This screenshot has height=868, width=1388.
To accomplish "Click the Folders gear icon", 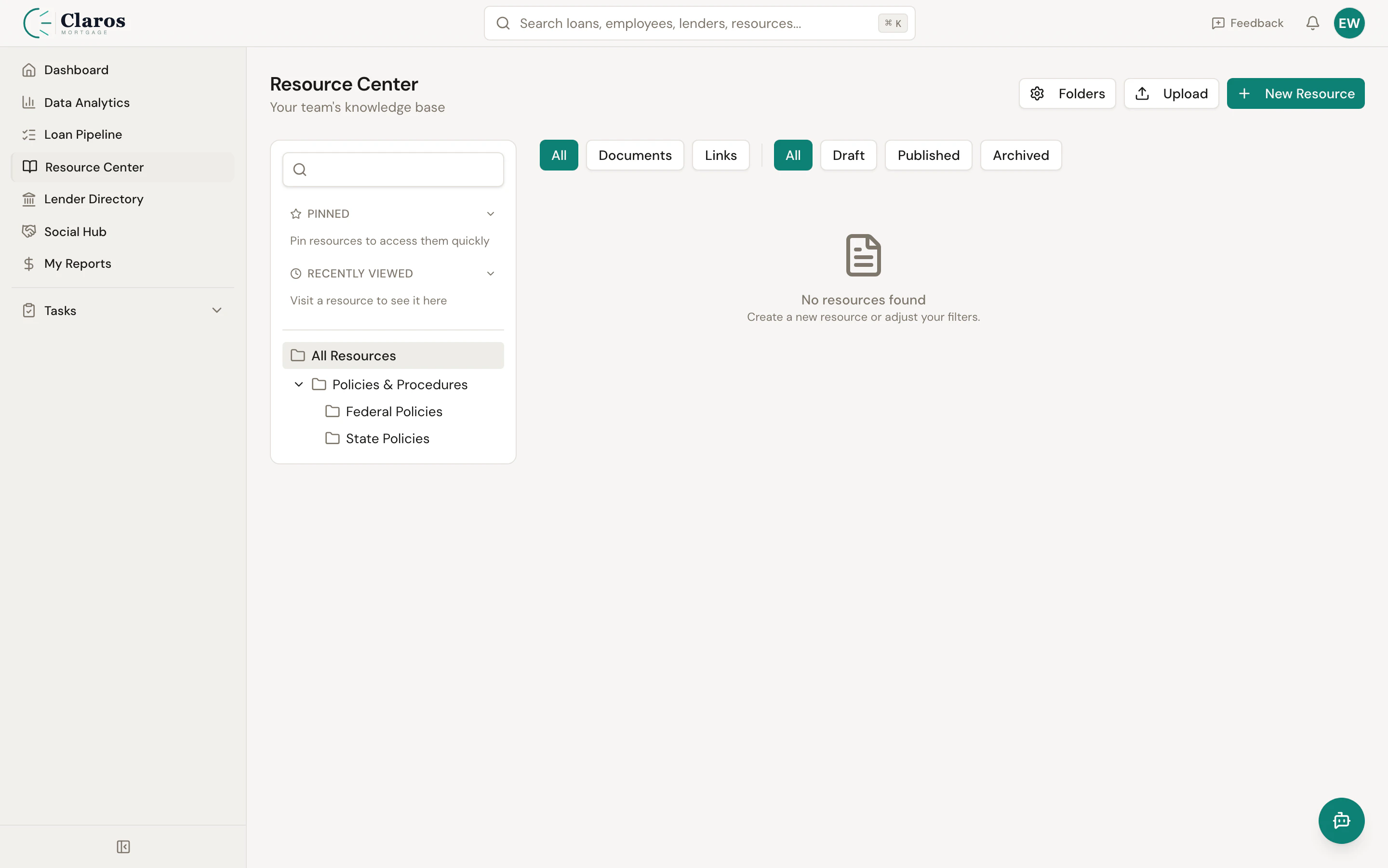I will (1037, 93).
